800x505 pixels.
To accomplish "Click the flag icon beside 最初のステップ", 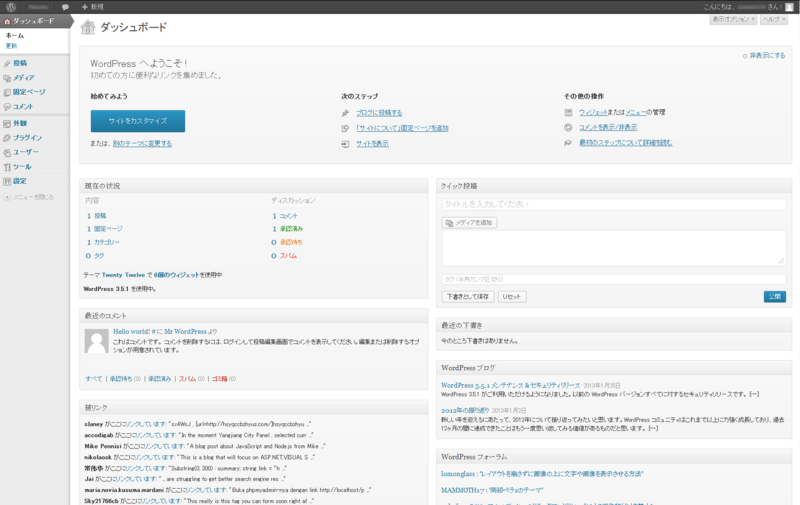I will (x=568, y=143).
